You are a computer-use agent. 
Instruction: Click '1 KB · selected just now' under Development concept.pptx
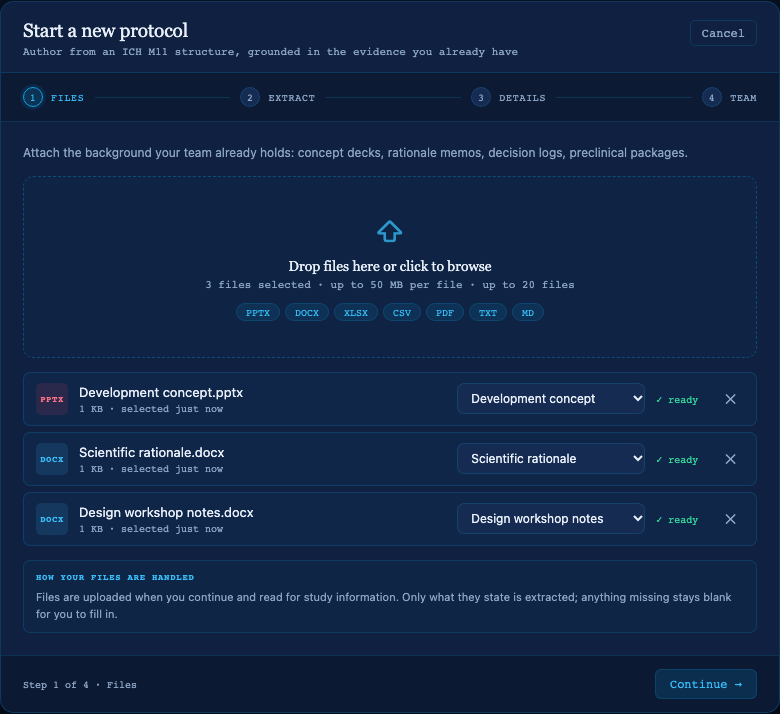point(151,409)
